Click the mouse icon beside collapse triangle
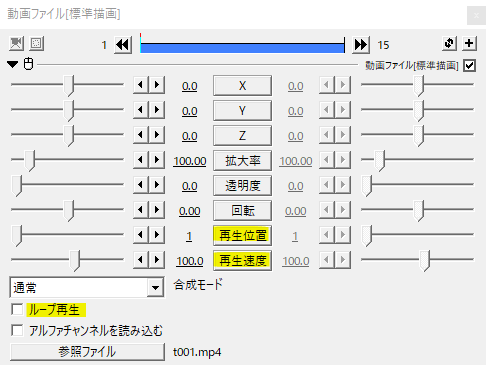Viewport: 486px width, 365px height. (x=29, y=64)
